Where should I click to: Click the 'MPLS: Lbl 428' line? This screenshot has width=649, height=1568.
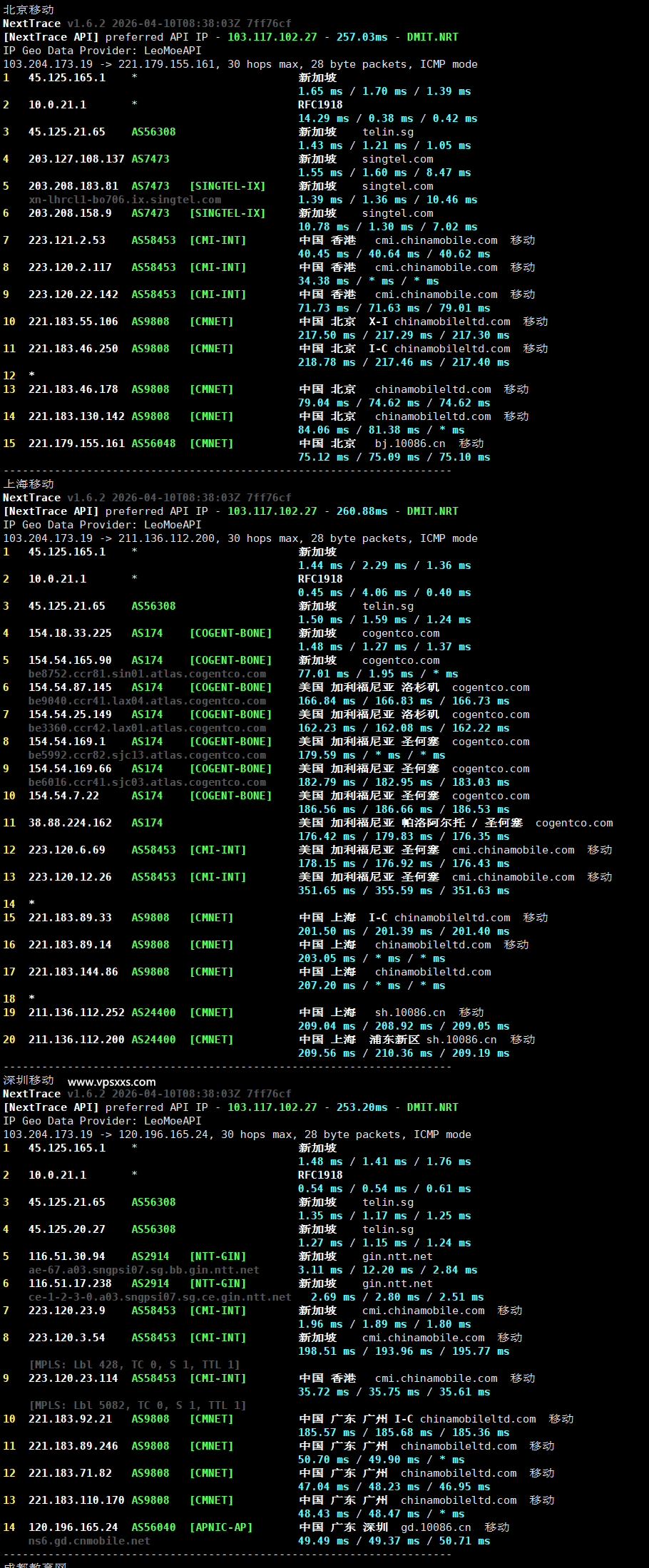134,1365
